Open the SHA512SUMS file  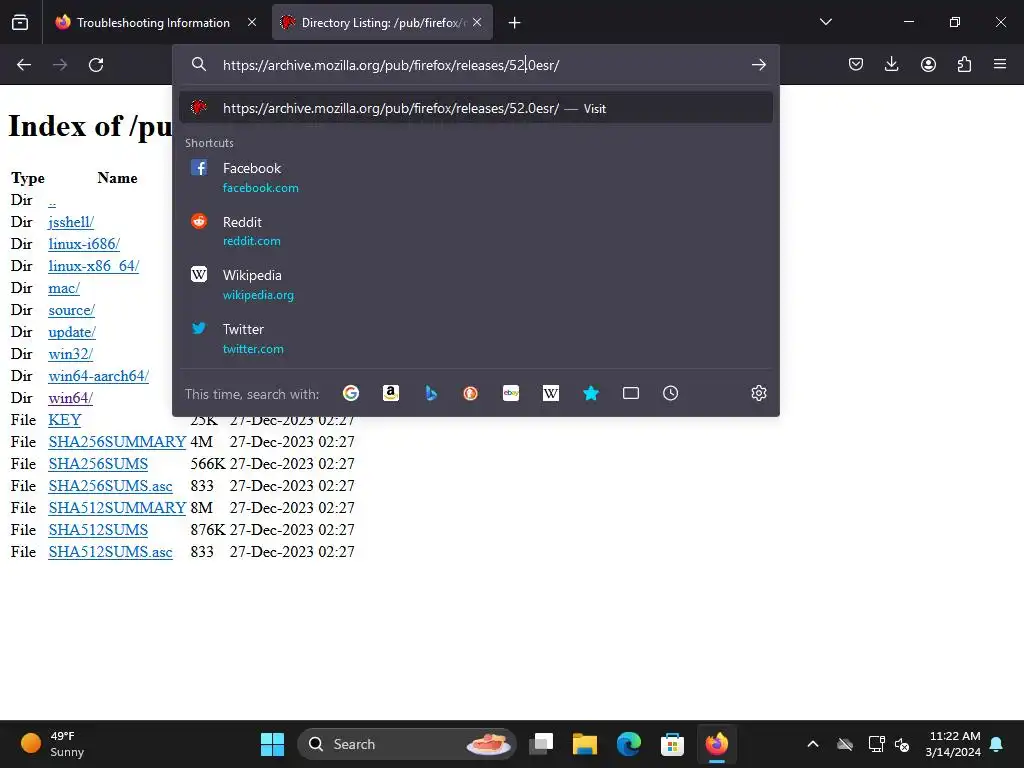point(98,530)
